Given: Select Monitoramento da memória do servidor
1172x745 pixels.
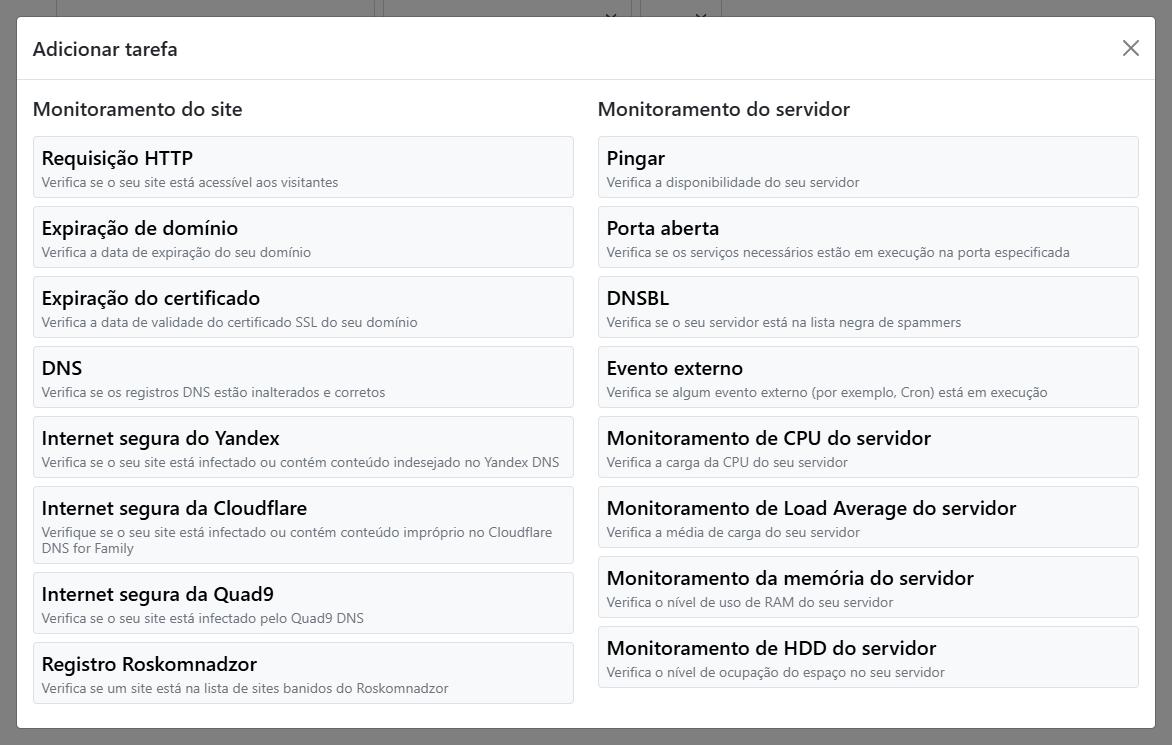Looking at the screenshot, I should pos(868,587).
